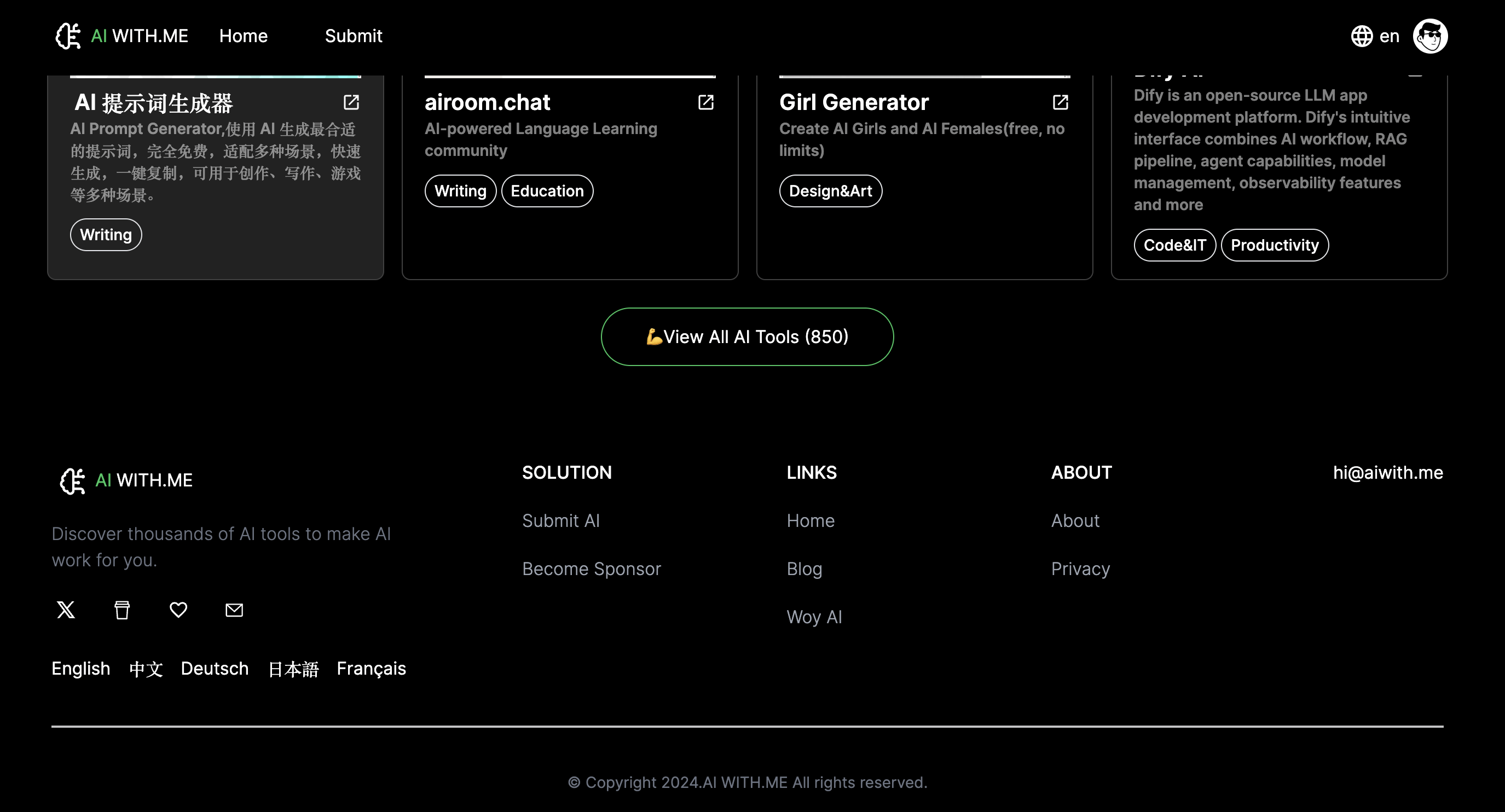The width and height of the screenshot is (1505, 812).
Task: Click 'AI-powered Language Learning community' description
Action: pyautogui.click(x=540, y=140)
